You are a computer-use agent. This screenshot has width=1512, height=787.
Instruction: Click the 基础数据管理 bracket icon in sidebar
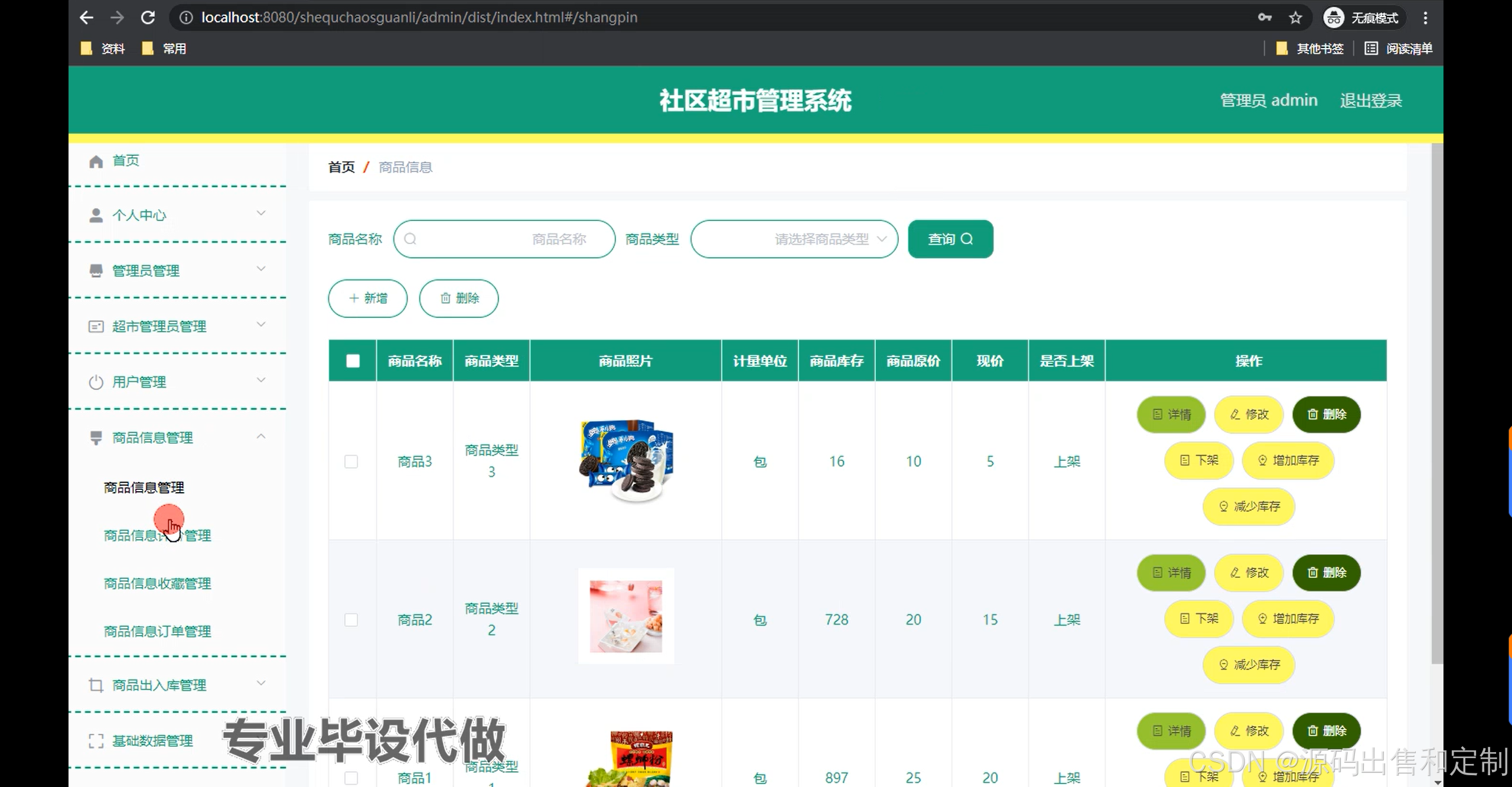(x=96, y=741)
